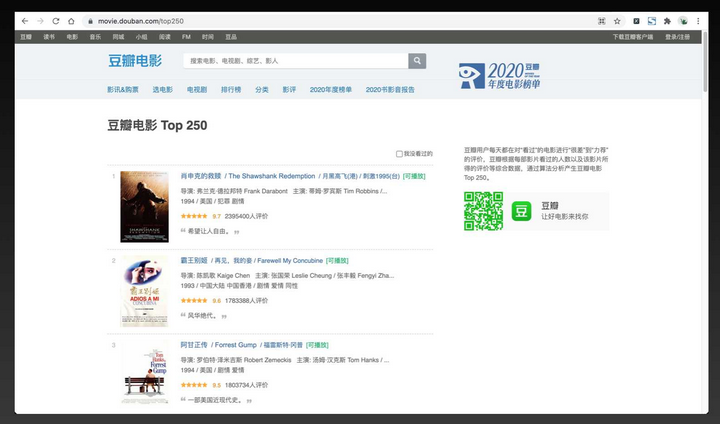Open 分类 navigation tab
This screenshot has height=424, width=720.
click(x=262, y=90)
